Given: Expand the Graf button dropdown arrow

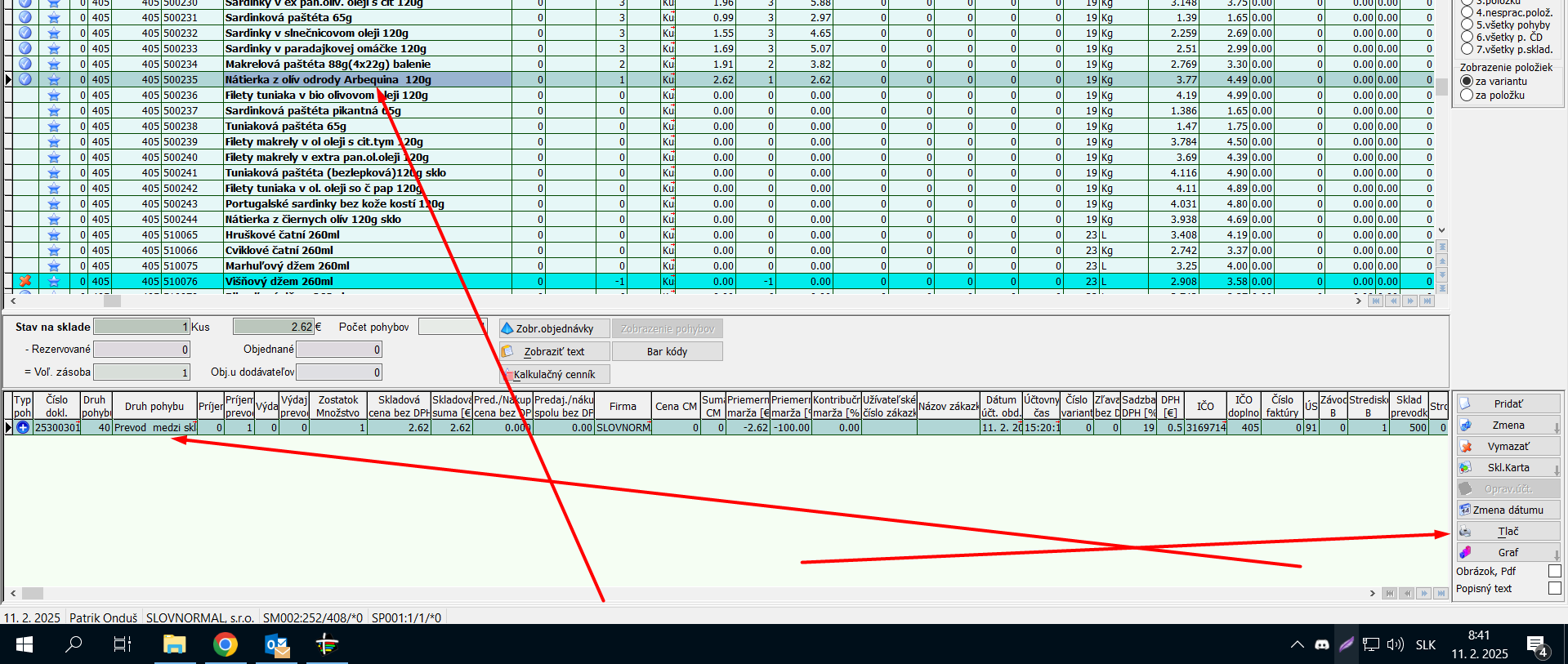Looking at the screenshot, I should pos(1556,555).
